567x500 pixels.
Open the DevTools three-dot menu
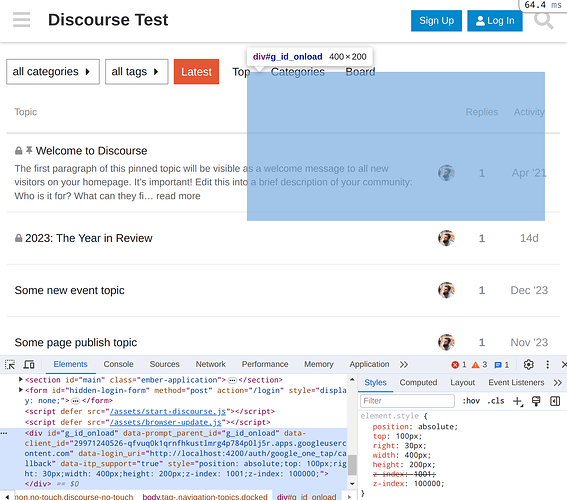(x=547, y=364)
